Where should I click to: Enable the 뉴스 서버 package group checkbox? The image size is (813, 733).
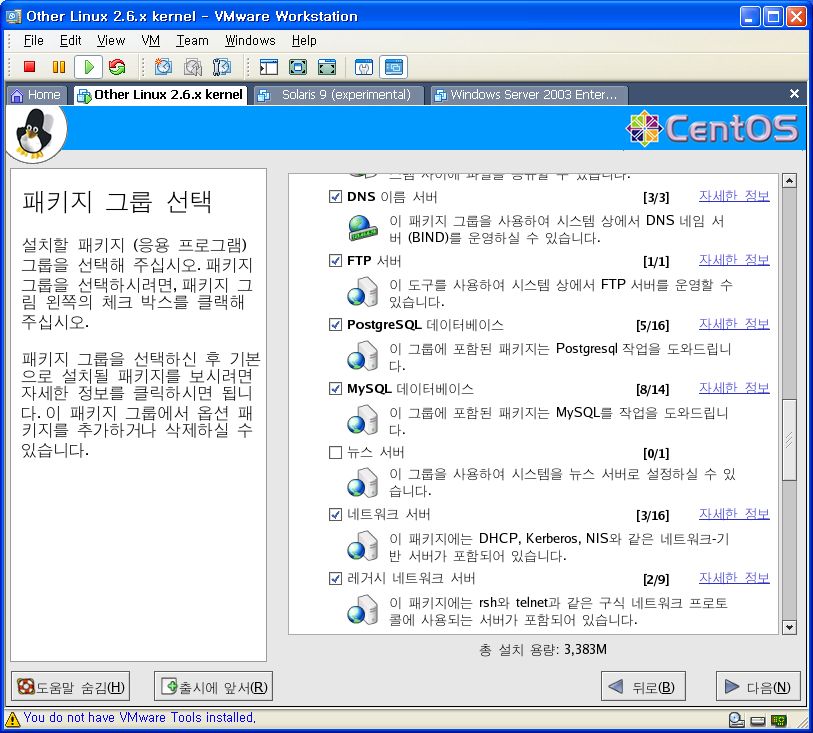point(336,453)
